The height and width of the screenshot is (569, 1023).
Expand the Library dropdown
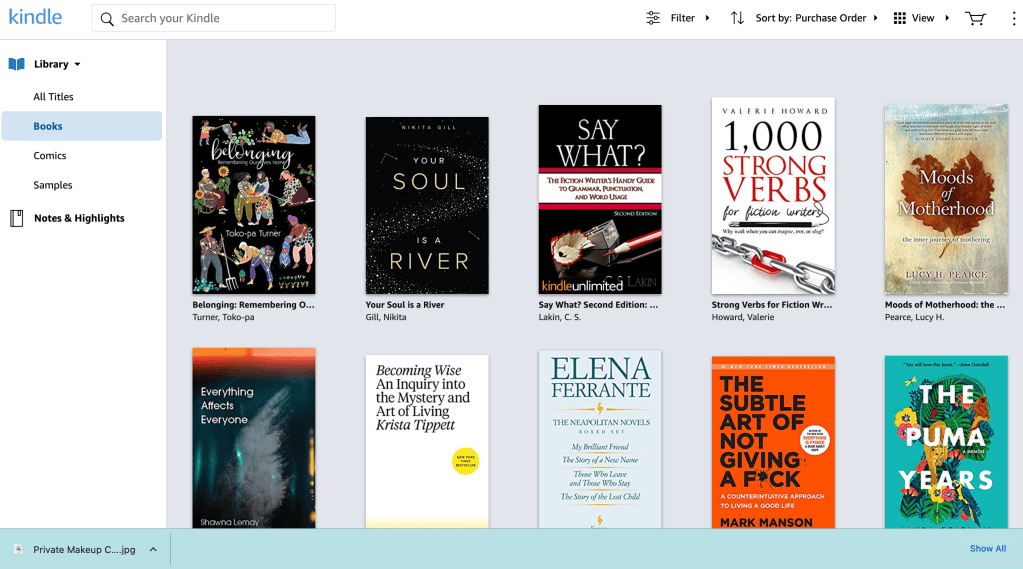click(x=77, y=65)
